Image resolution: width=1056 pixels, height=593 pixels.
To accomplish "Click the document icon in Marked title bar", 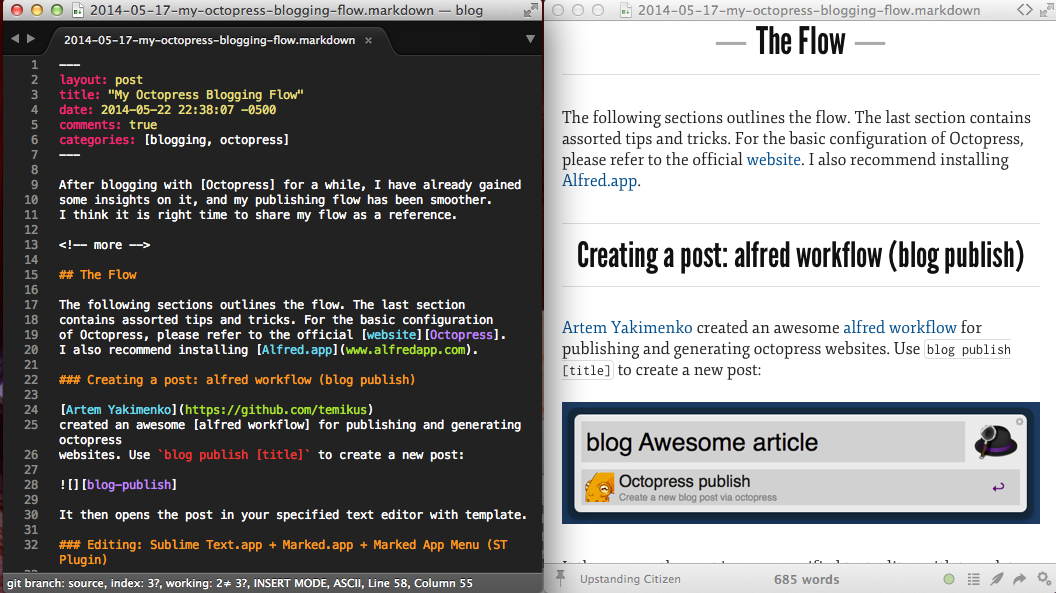I will pyautogui.click(x=626, y=10).
